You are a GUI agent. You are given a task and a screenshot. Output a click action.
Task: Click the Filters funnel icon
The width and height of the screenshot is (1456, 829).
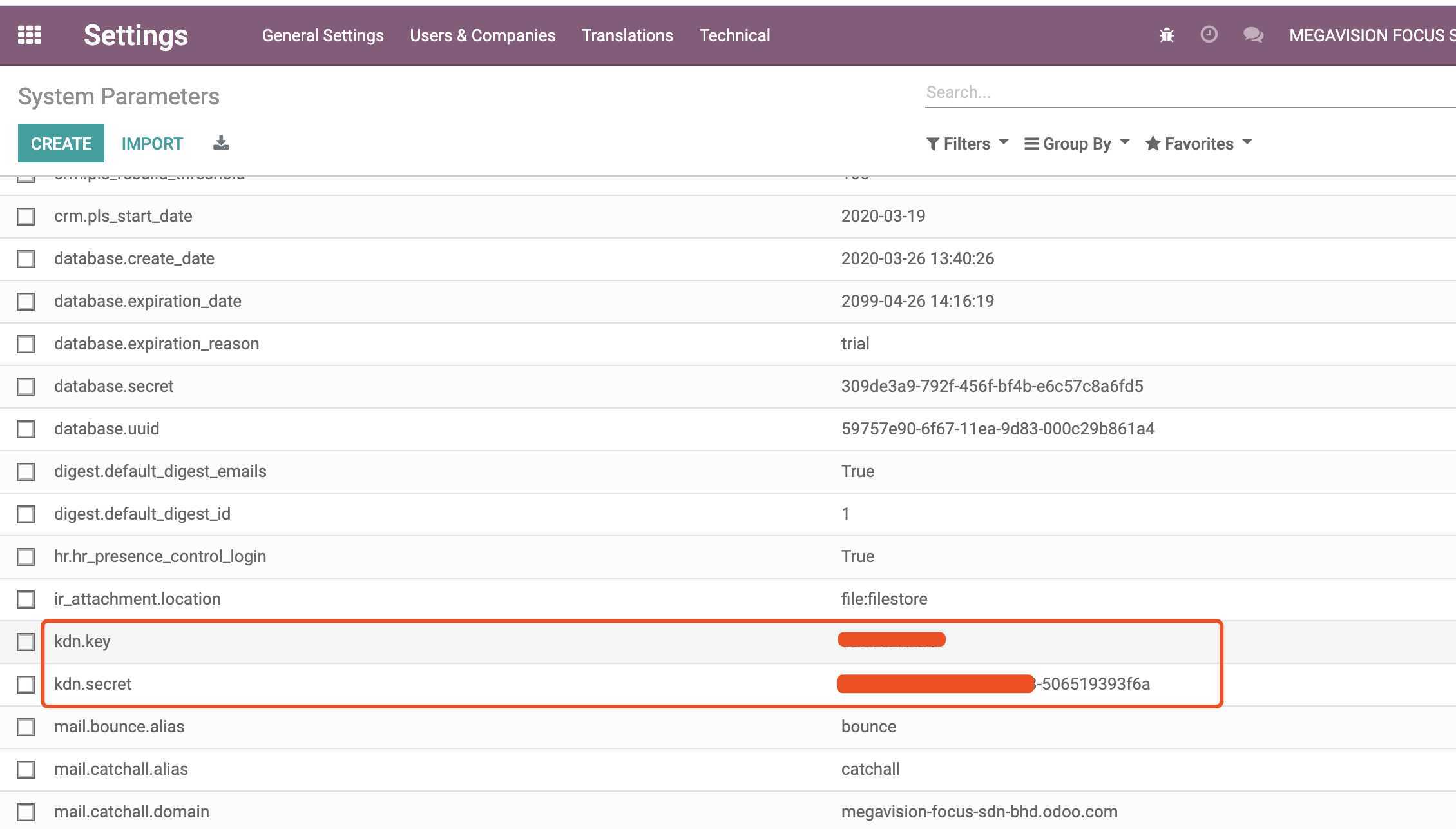(x=932, y=144)
